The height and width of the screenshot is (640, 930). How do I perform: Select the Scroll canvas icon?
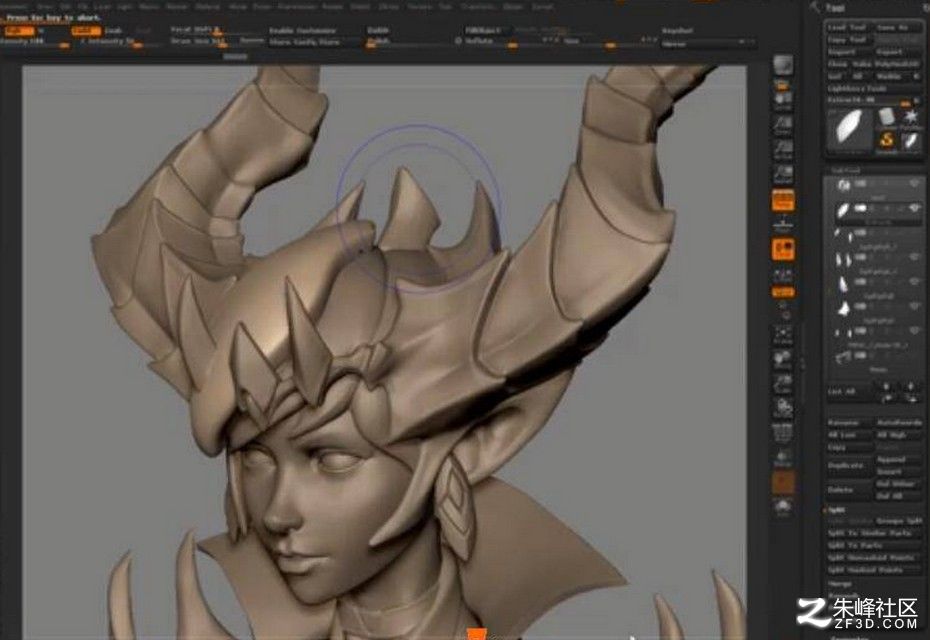point(783,101)
